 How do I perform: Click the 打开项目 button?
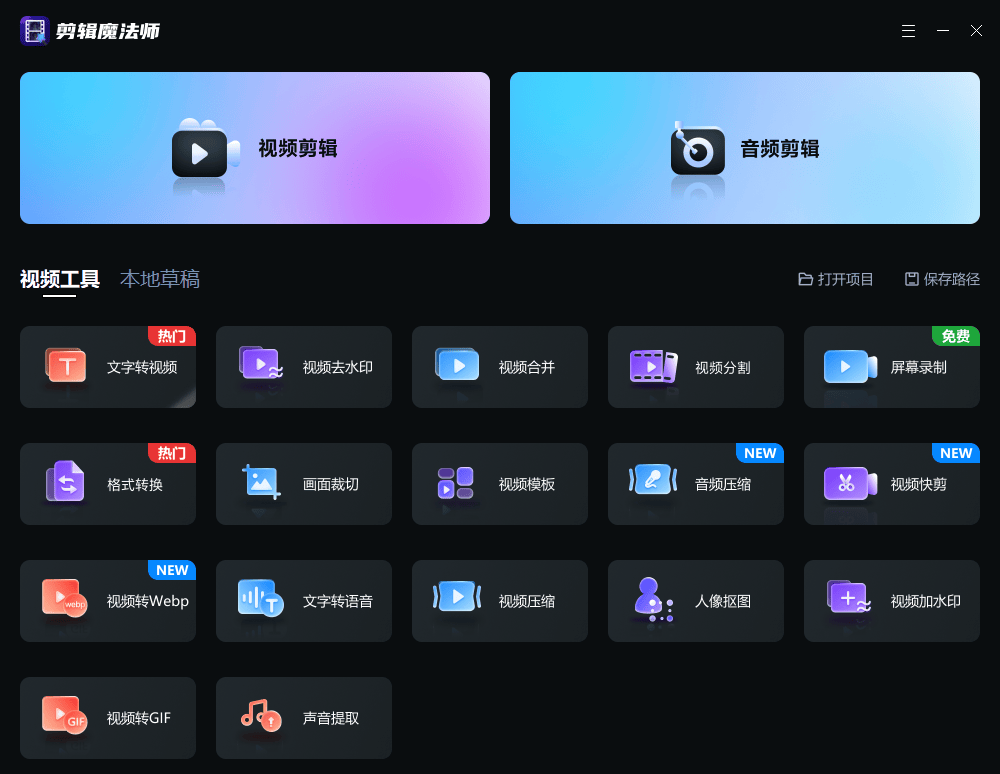[x=835, y=280]
